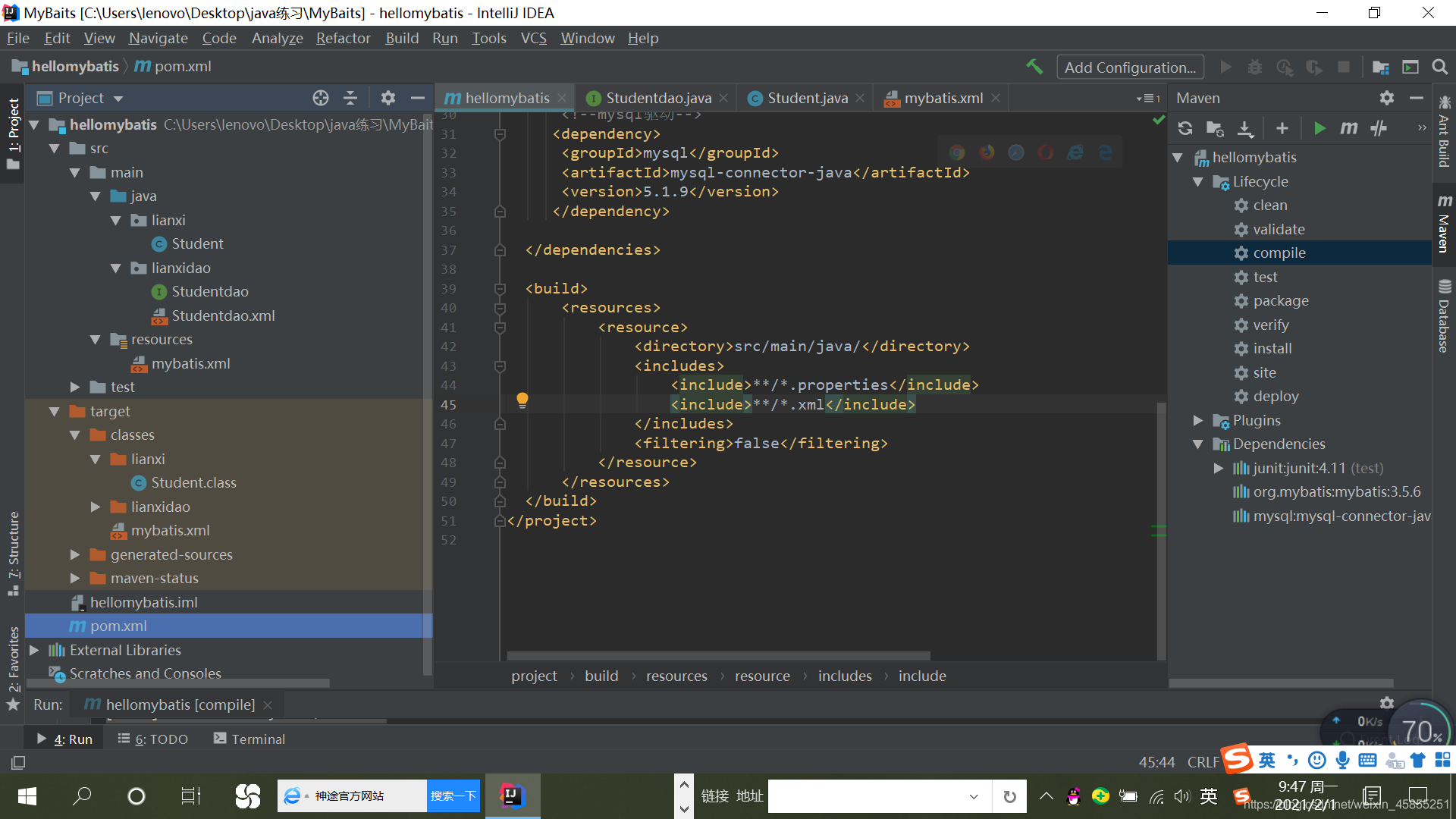This screenshot has width=1456, height=819.
Task: Expand junit:junit:4.11 dependency
Action: (x=1219, y=469)
